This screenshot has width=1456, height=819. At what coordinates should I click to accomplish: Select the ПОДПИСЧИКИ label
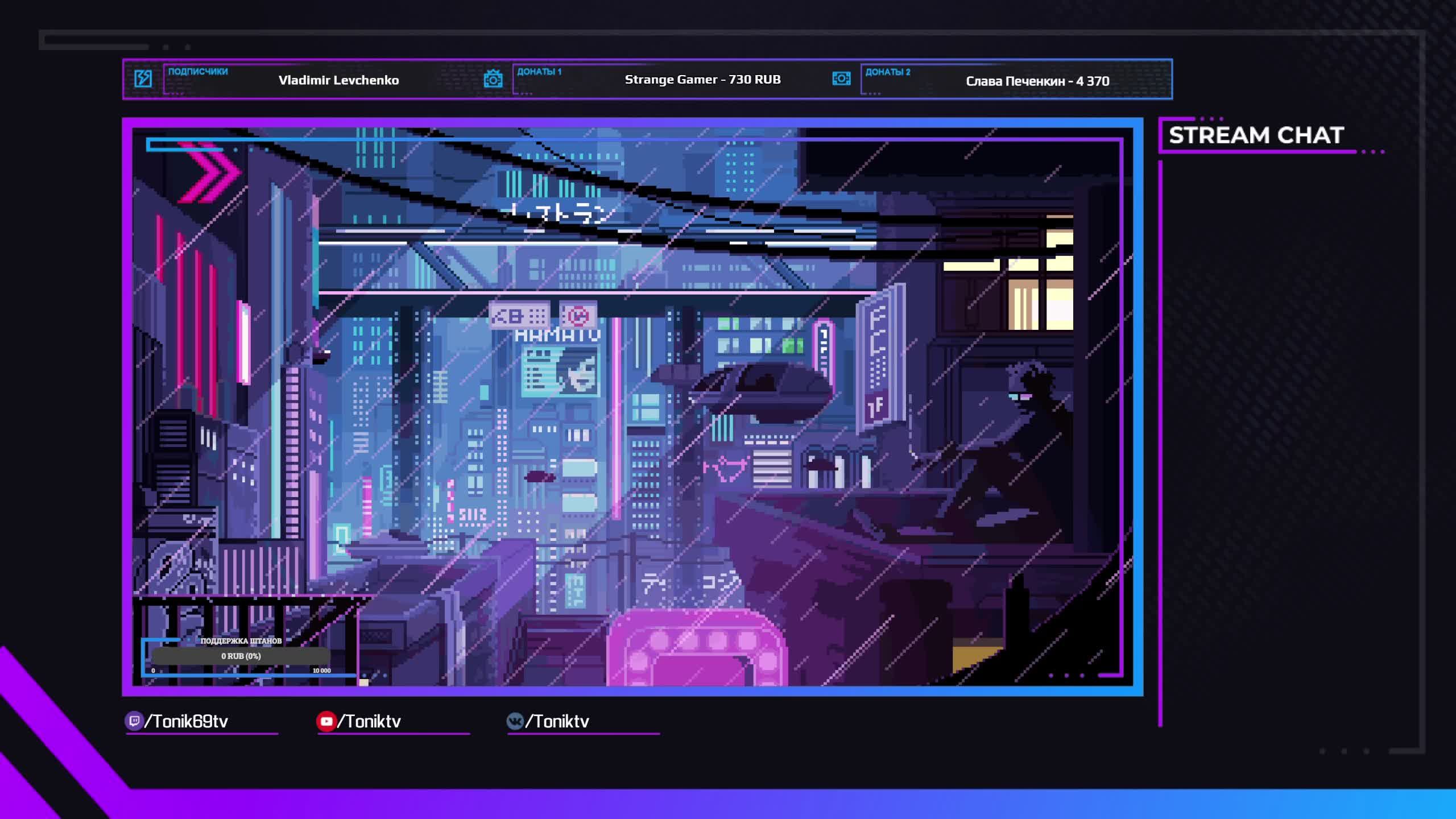(x=198, y=72)
